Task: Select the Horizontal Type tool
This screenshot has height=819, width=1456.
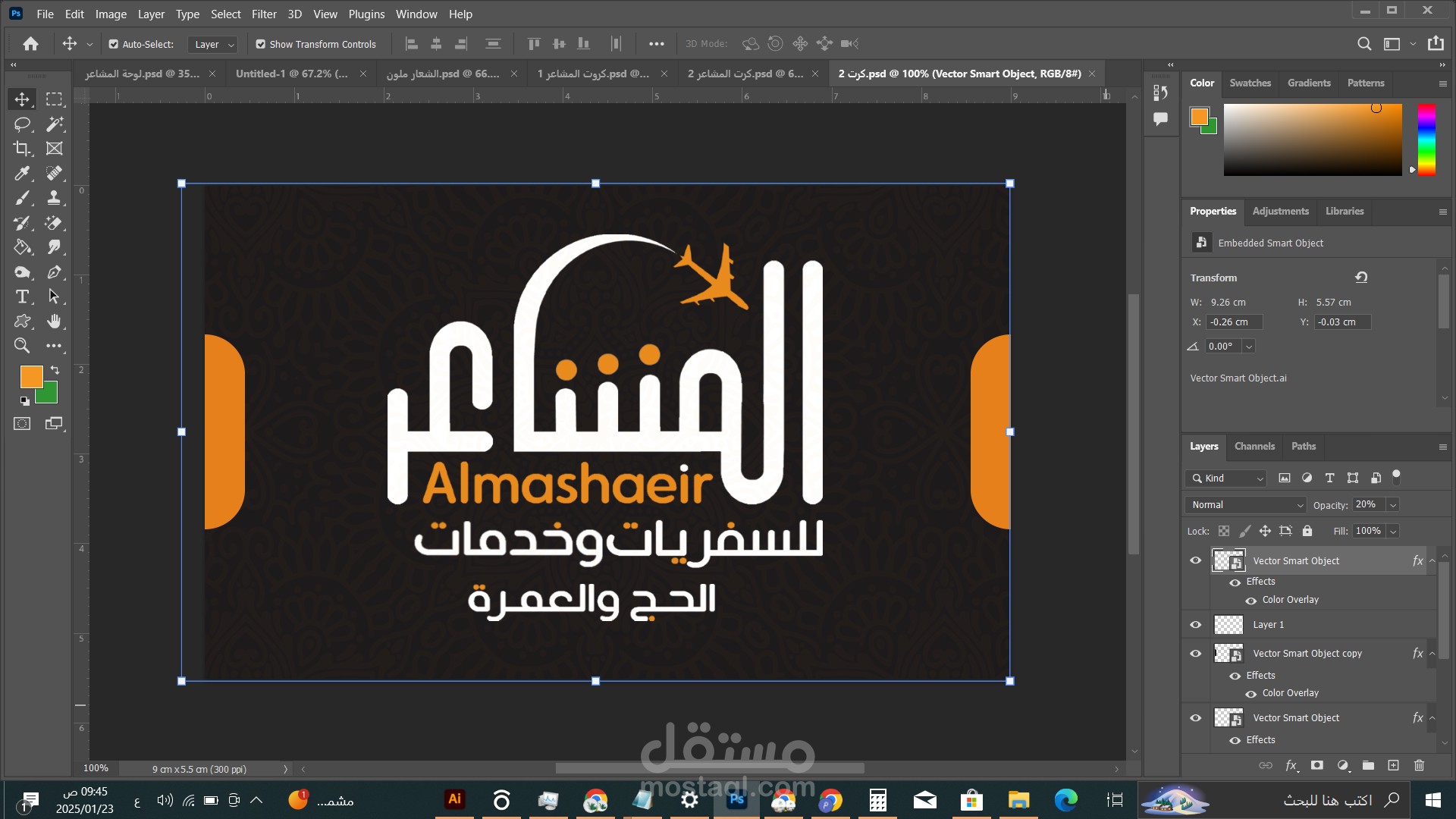Action: pyautogui.click(x=22, y=297)
